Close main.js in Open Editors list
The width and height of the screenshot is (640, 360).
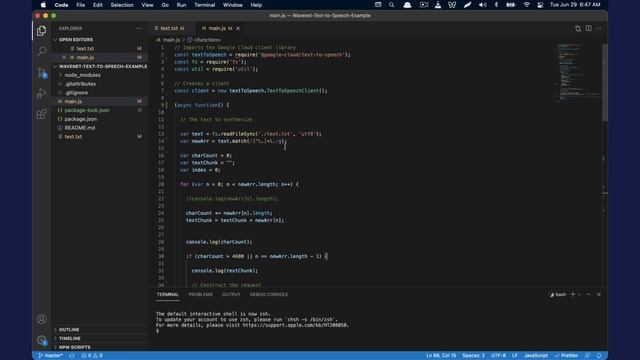[64, 58]
